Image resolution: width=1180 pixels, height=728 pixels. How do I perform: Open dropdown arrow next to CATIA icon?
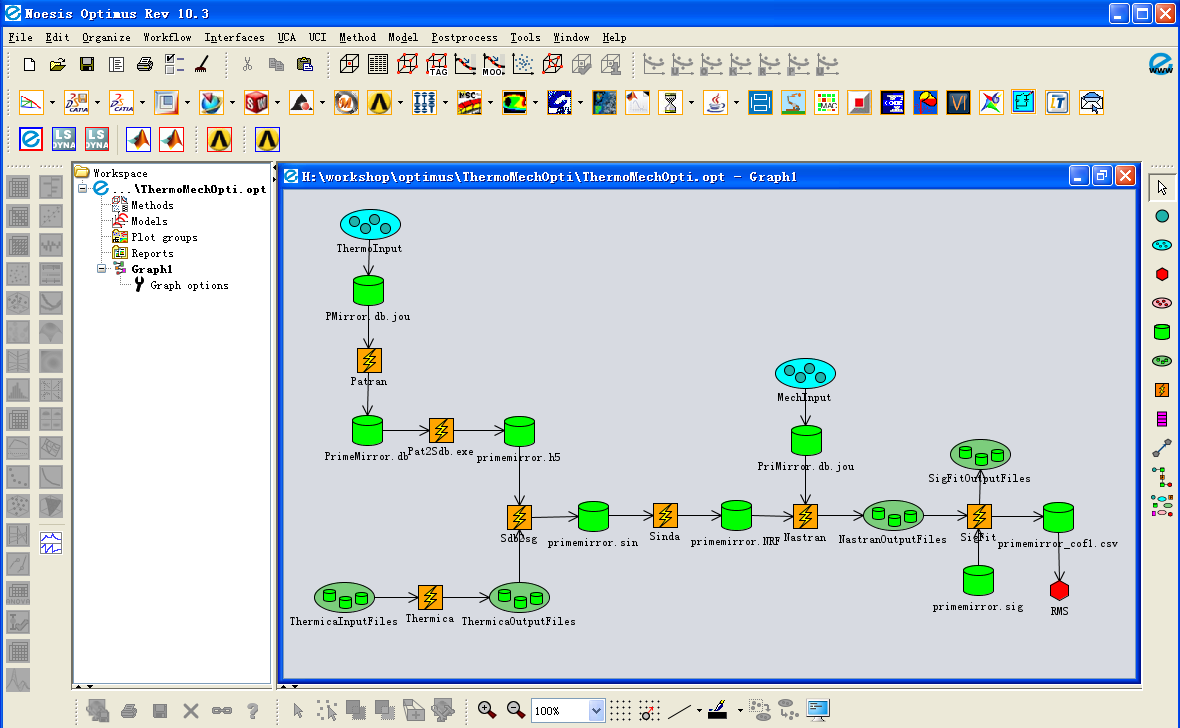coord(97,103)
